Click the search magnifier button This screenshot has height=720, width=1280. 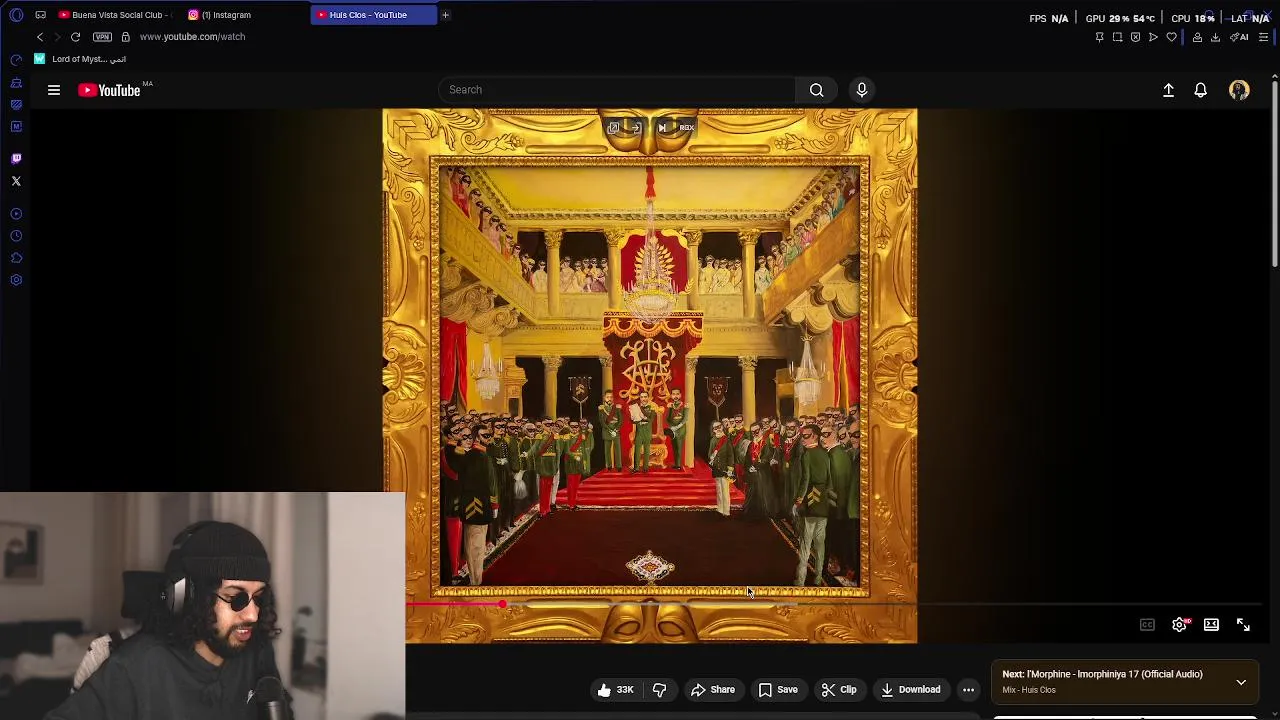(817, 90)
